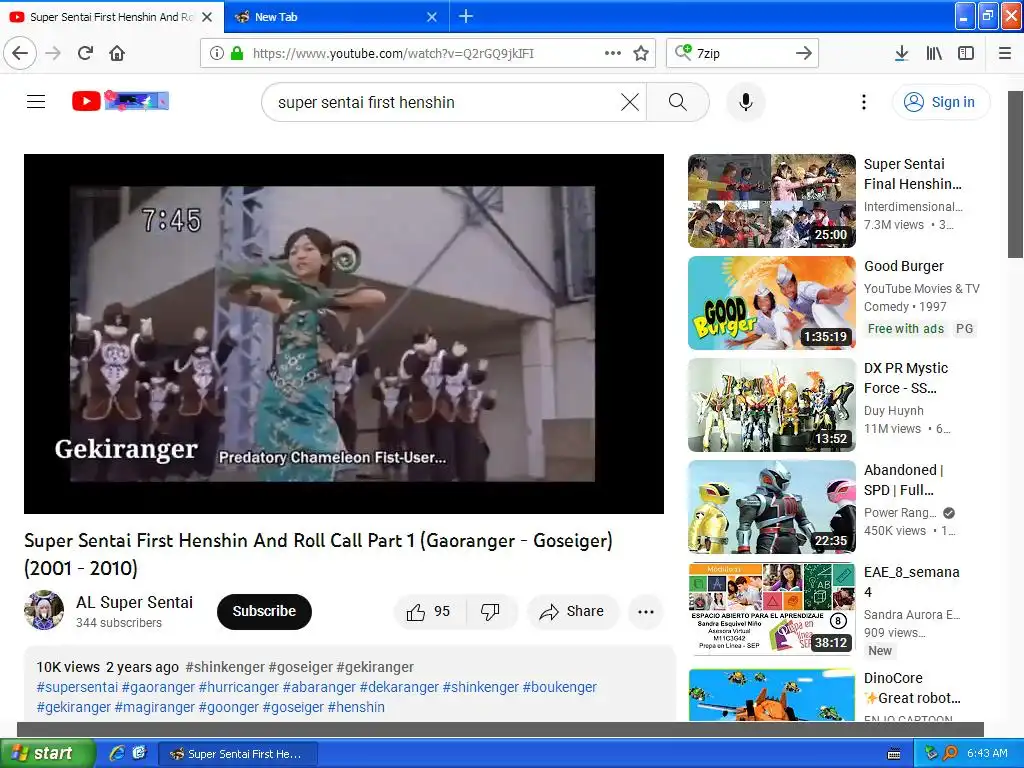Clear the YouTube search text with X
1024x768 pixels.
coord(630,102)
